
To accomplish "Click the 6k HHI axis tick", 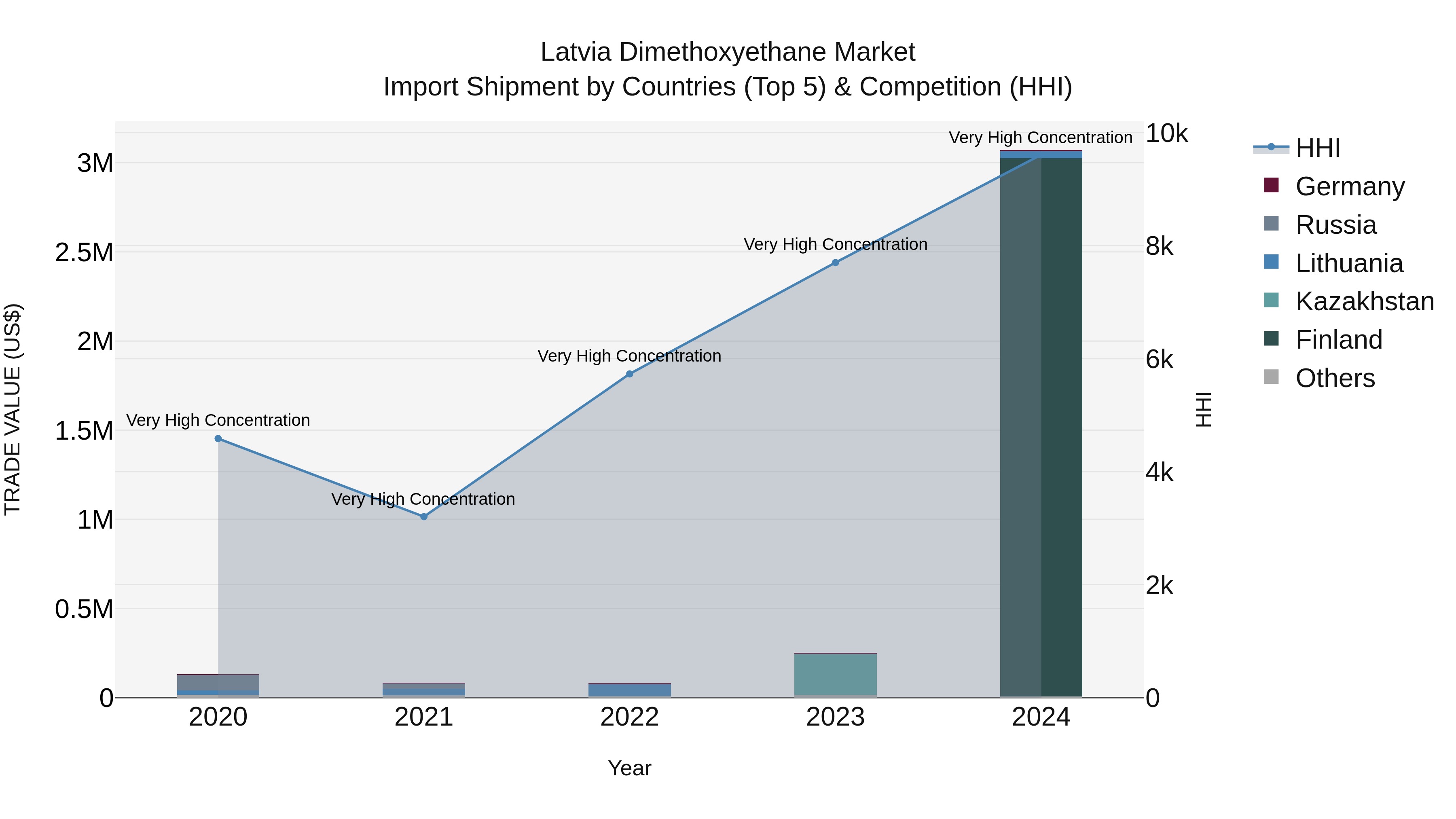I will [1160, 360].
